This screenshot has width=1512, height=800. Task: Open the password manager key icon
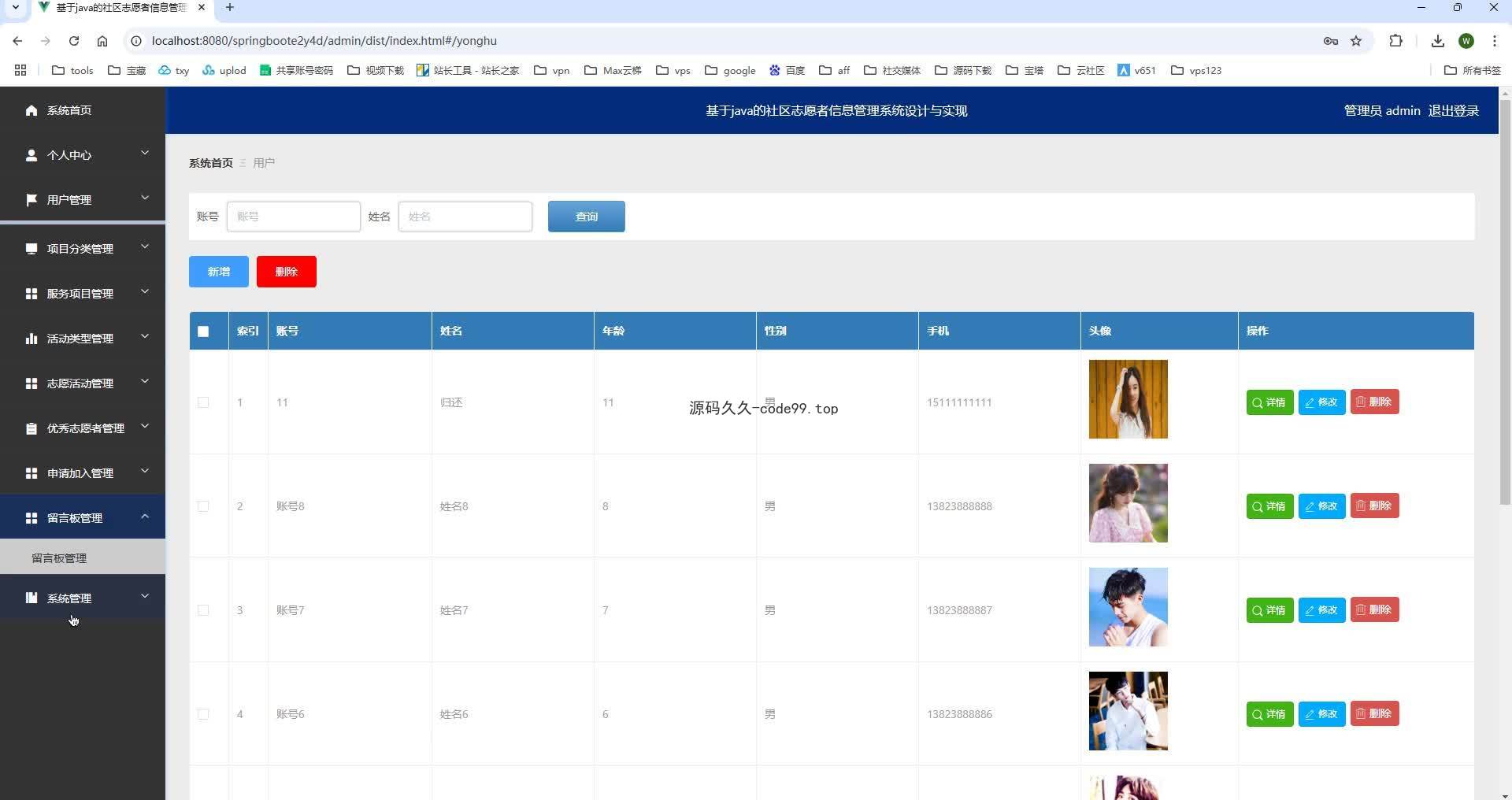point(1331,41)
